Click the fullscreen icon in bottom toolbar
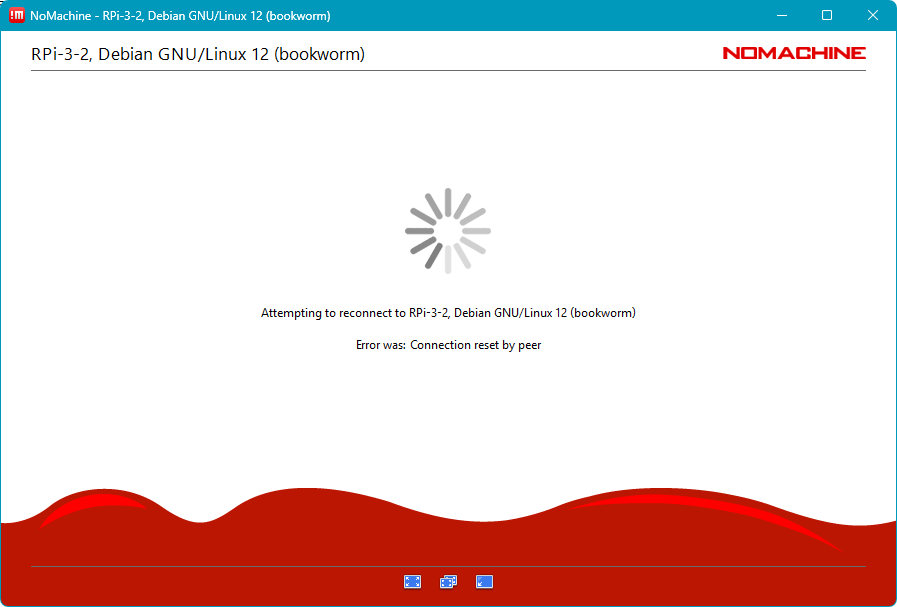 coord(412,582)
